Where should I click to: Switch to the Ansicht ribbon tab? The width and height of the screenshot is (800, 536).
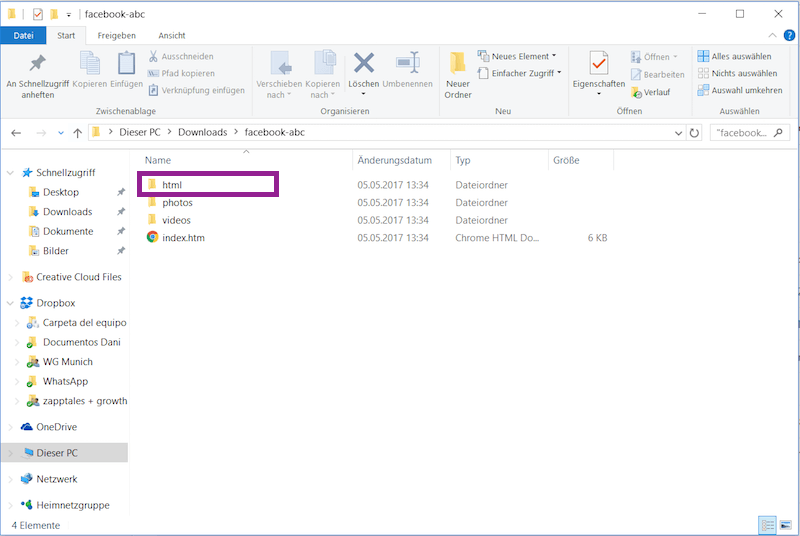click(171, 35)
